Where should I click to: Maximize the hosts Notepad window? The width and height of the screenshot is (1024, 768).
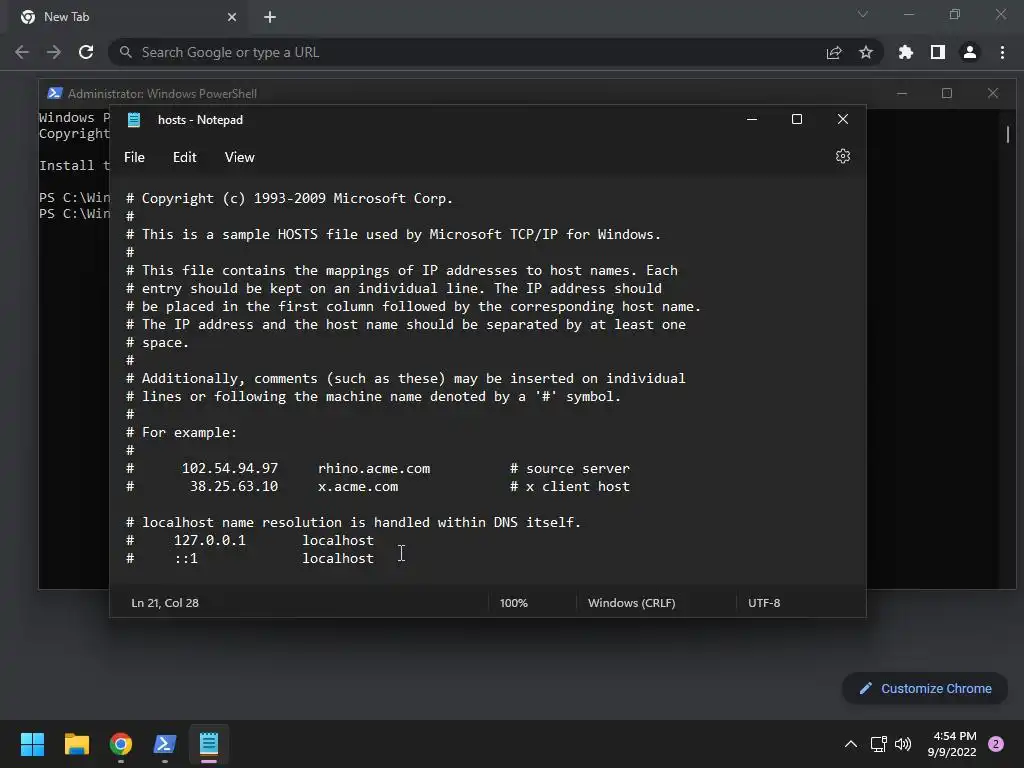coord(797,119)
